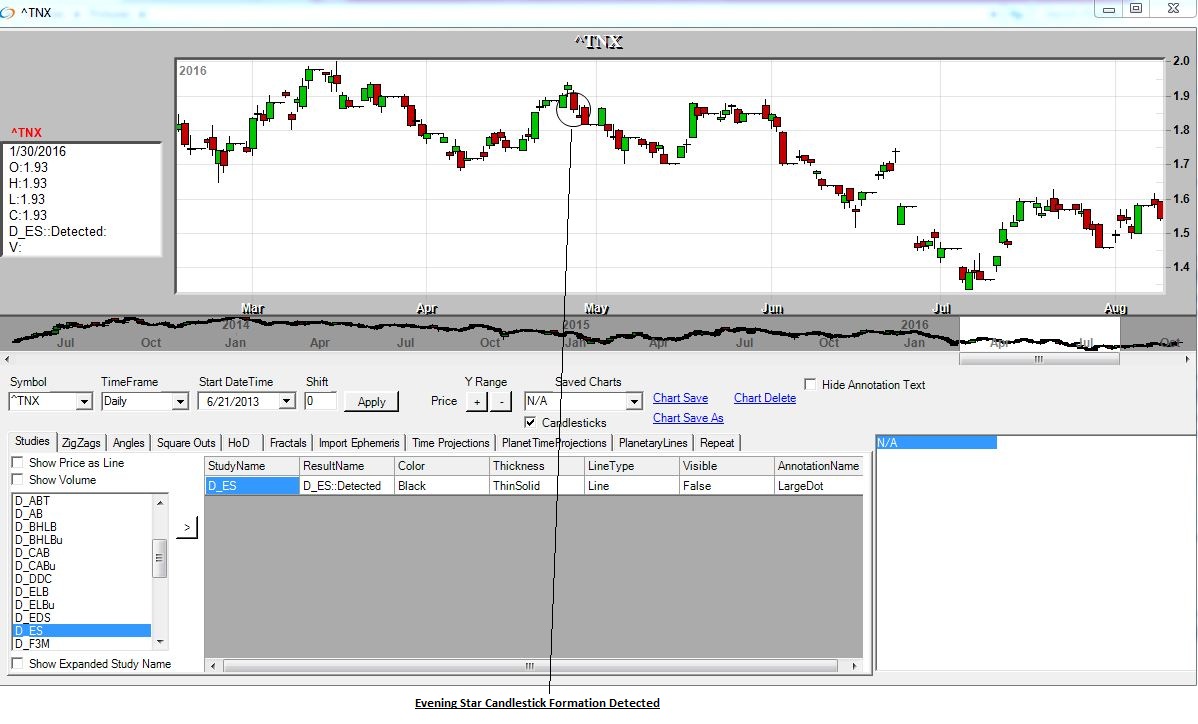Click the study list scroll-up arrow
The height and width of the screenshot is (724, 1198).
click(159, 502)
